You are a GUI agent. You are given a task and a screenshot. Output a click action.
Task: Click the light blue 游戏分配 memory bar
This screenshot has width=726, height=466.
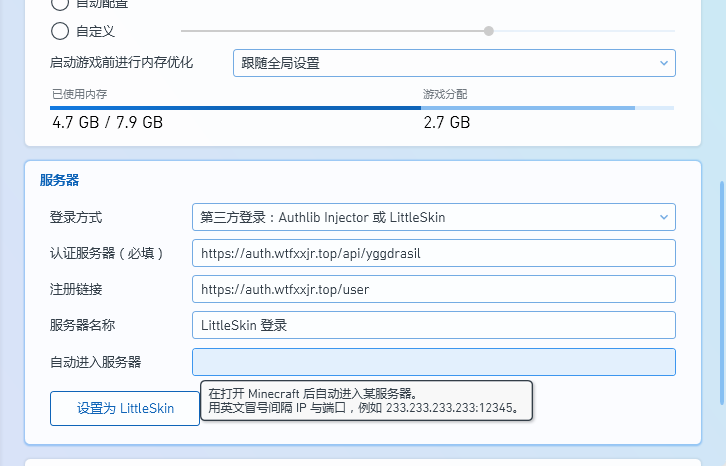tap(527, 108)
